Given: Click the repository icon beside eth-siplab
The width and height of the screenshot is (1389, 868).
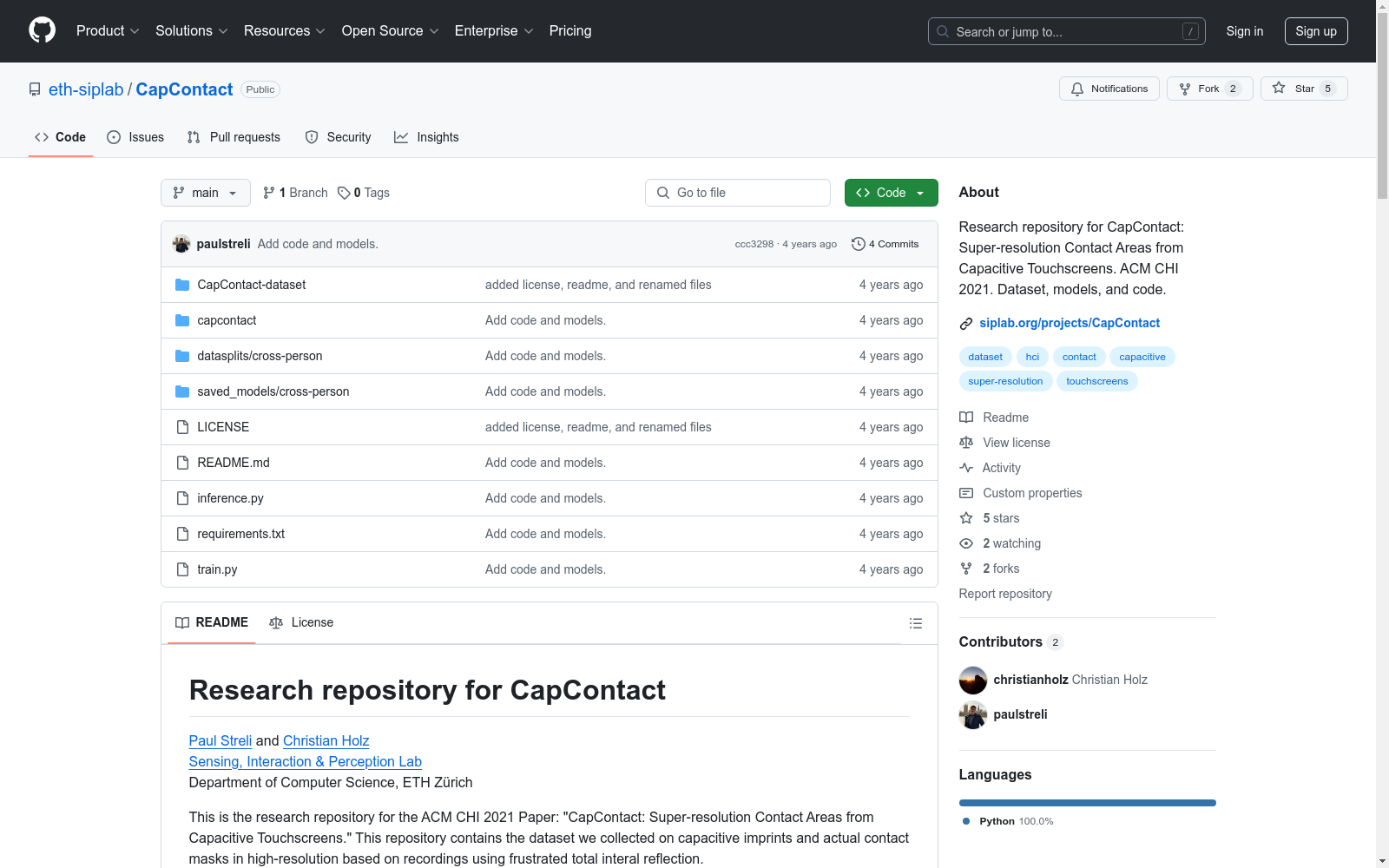Looking at the screenshot, I should point(35,89).
